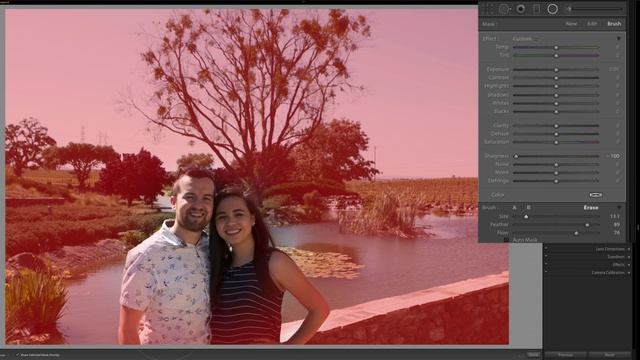Adjust the Blacks slider

click(x=556, y=111)
